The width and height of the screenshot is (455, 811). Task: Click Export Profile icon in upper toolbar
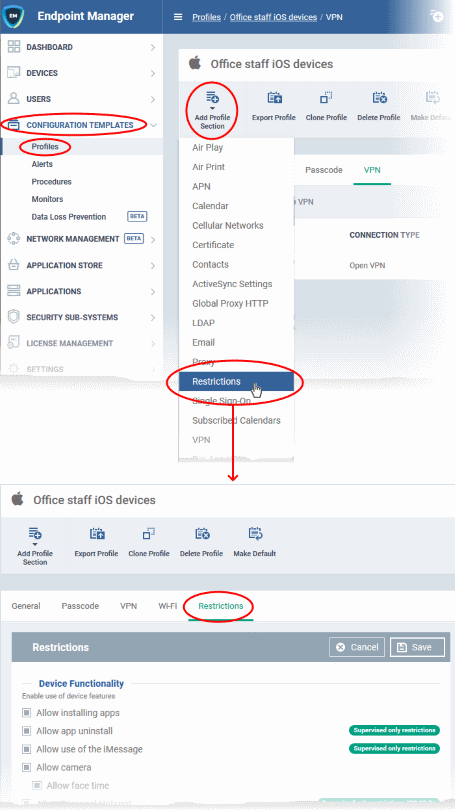pyautogui.click(x=274, y=98)
